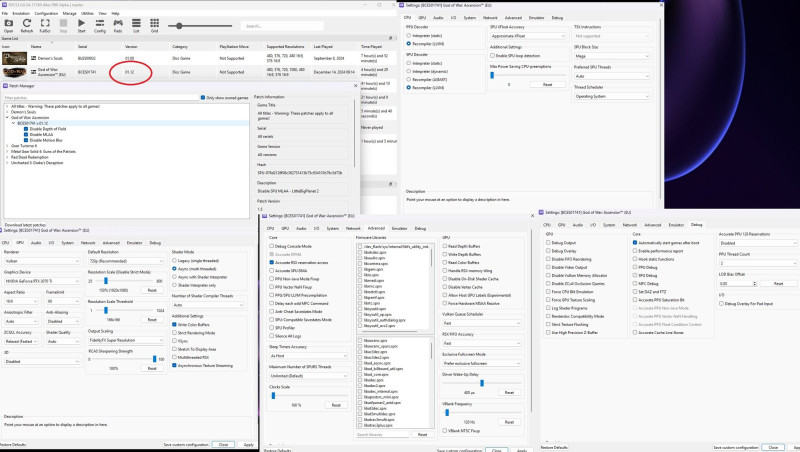Select Legacy single threaded shader mode
Image resolution: width=800 pixels, height=452 pixels.
[174, 261]
